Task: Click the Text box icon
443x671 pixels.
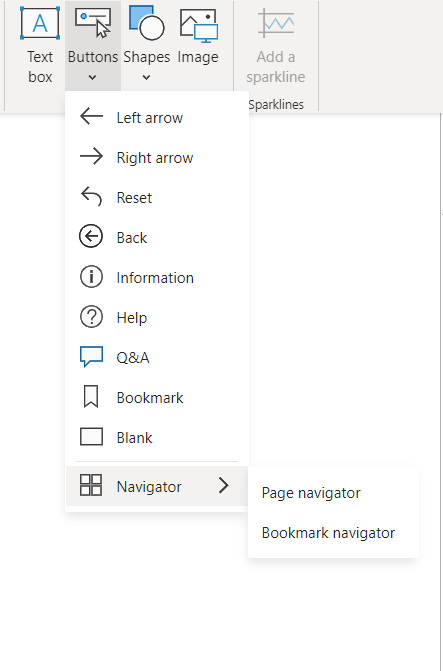Action: click(40, 24)
